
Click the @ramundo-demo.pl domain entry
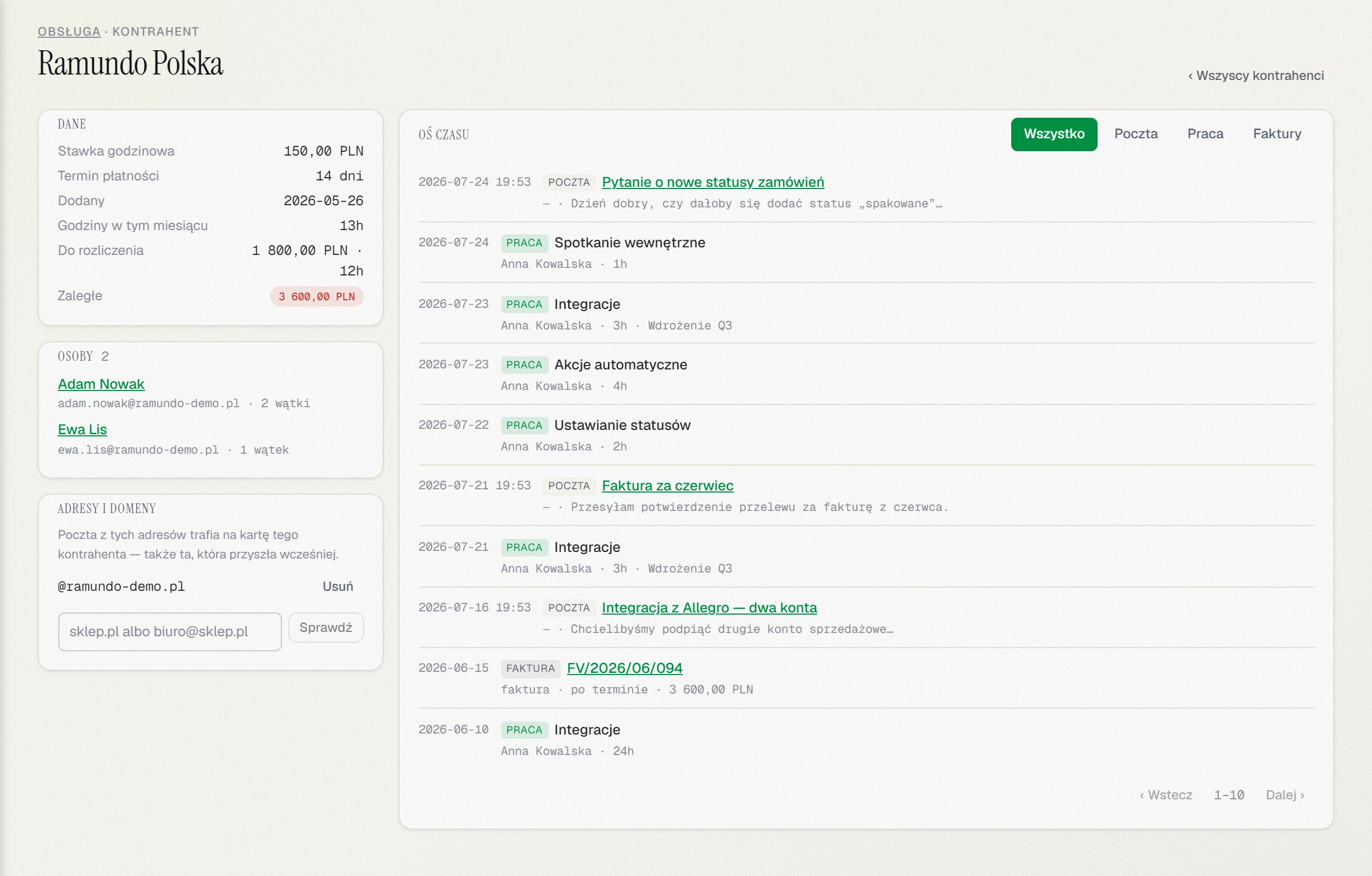coord(122,586)
